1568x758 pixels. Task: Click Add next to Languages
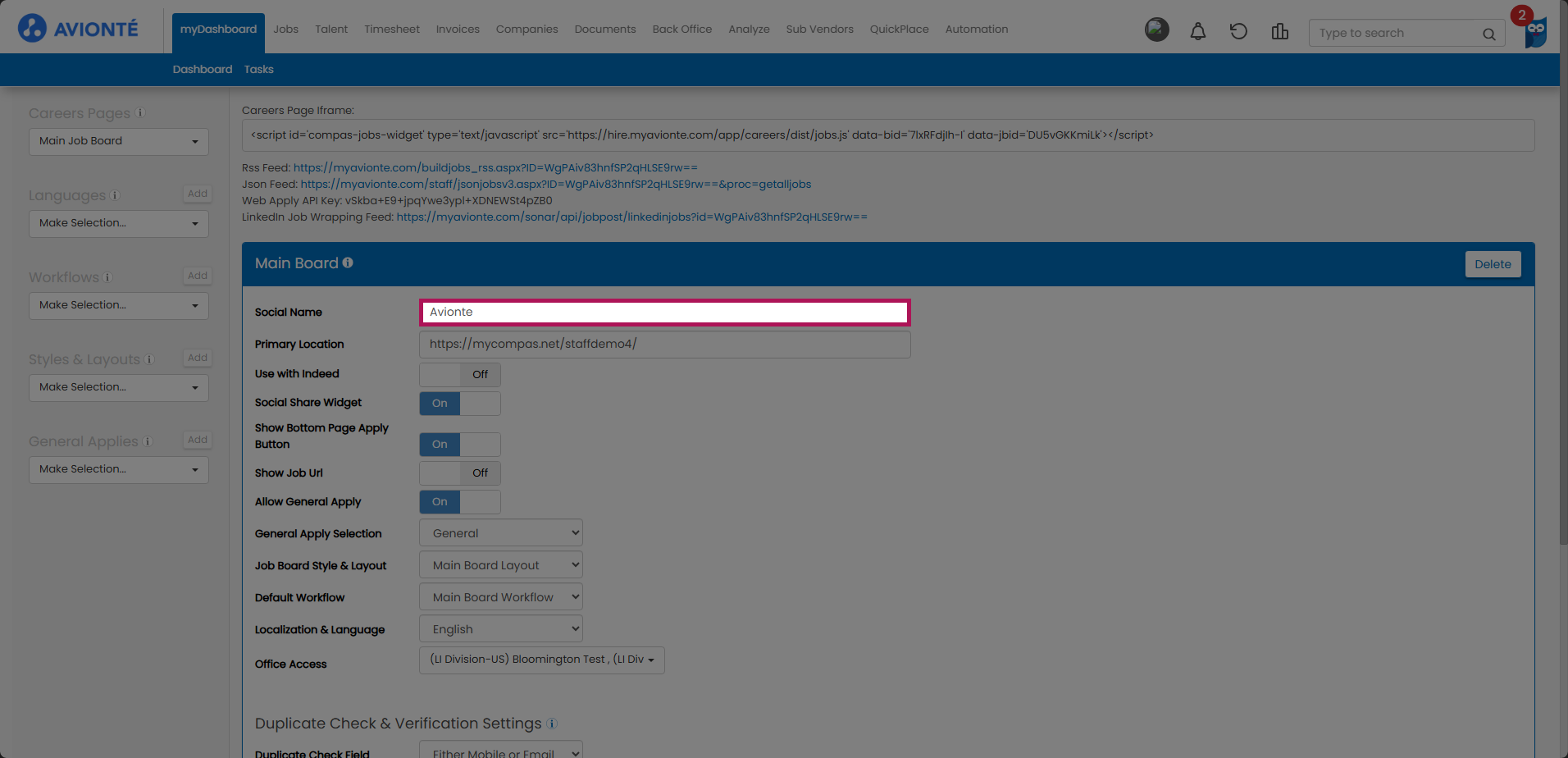[x=198, y=194]
